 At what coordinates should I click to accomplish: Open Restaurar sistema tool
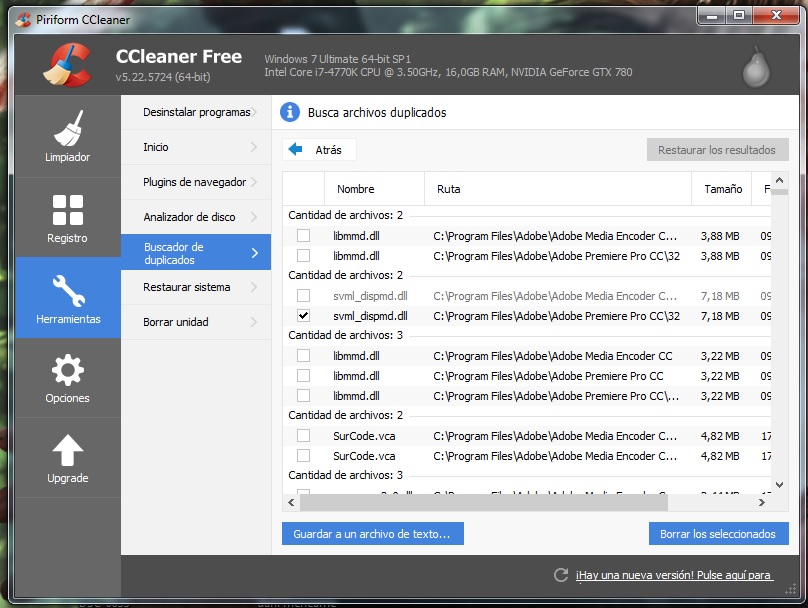[196, 287]
